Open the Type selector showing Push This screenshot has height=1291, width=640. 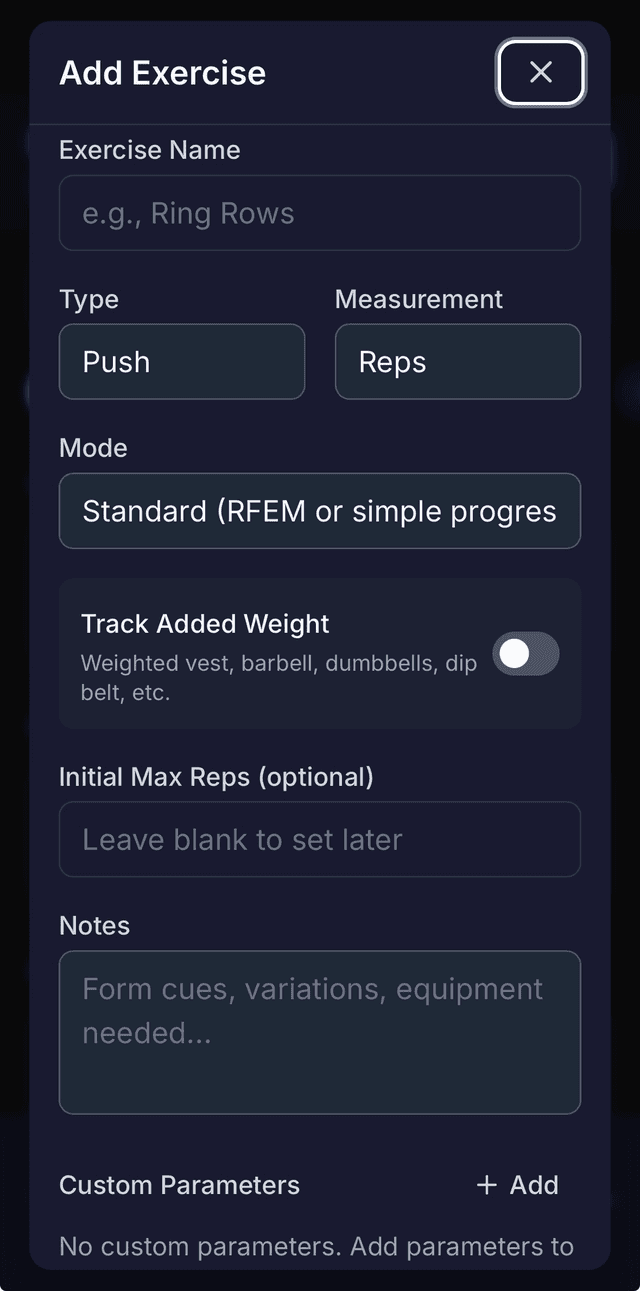(x=182, y=362)
